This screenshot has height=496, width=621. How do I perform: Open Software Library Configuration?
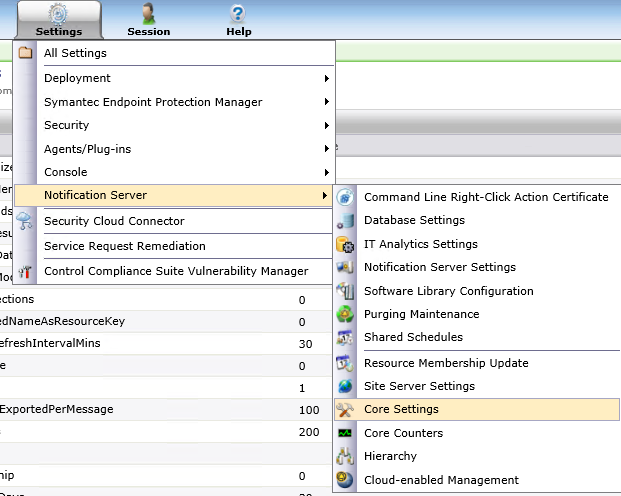coord(448,291)
